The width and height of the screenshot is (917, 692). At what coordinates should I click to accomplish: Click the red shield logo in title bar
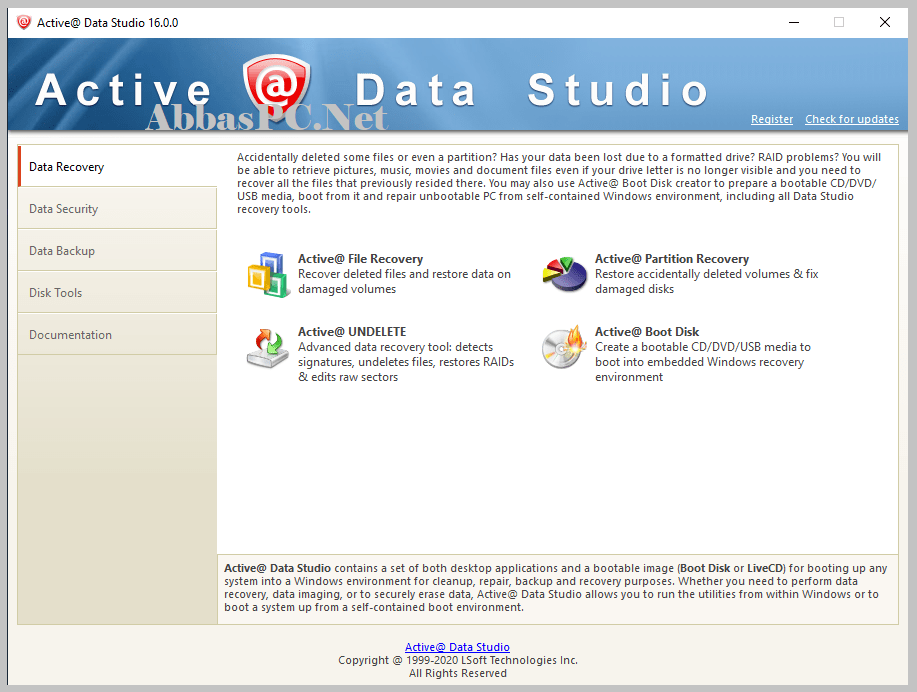pyautogui.click(x=23, y=22)
